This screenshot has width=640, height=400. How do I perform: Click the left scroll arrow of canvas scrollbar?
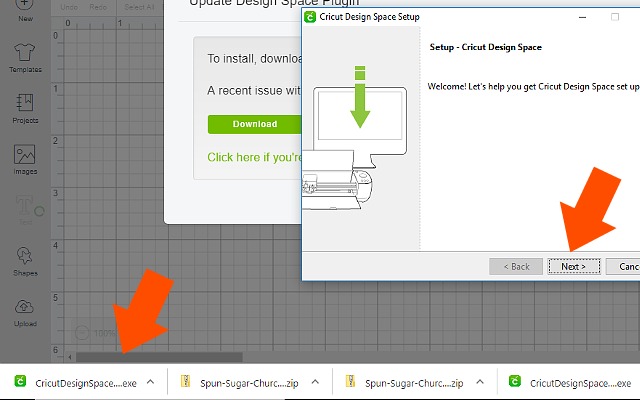click(x=70, y=357)
